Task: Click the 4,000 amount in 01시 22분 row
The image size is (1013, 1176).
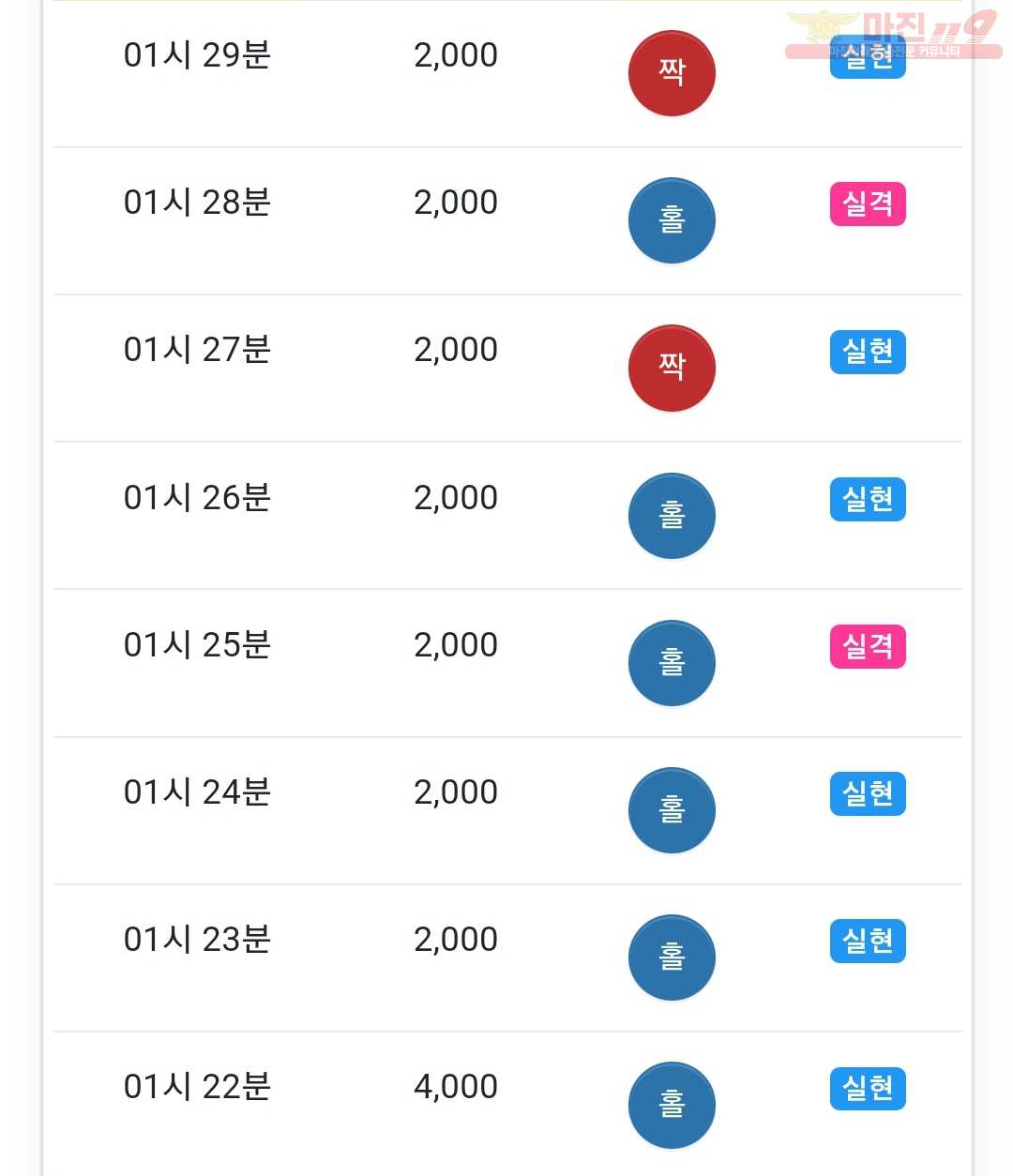Action: [456, 1086]
